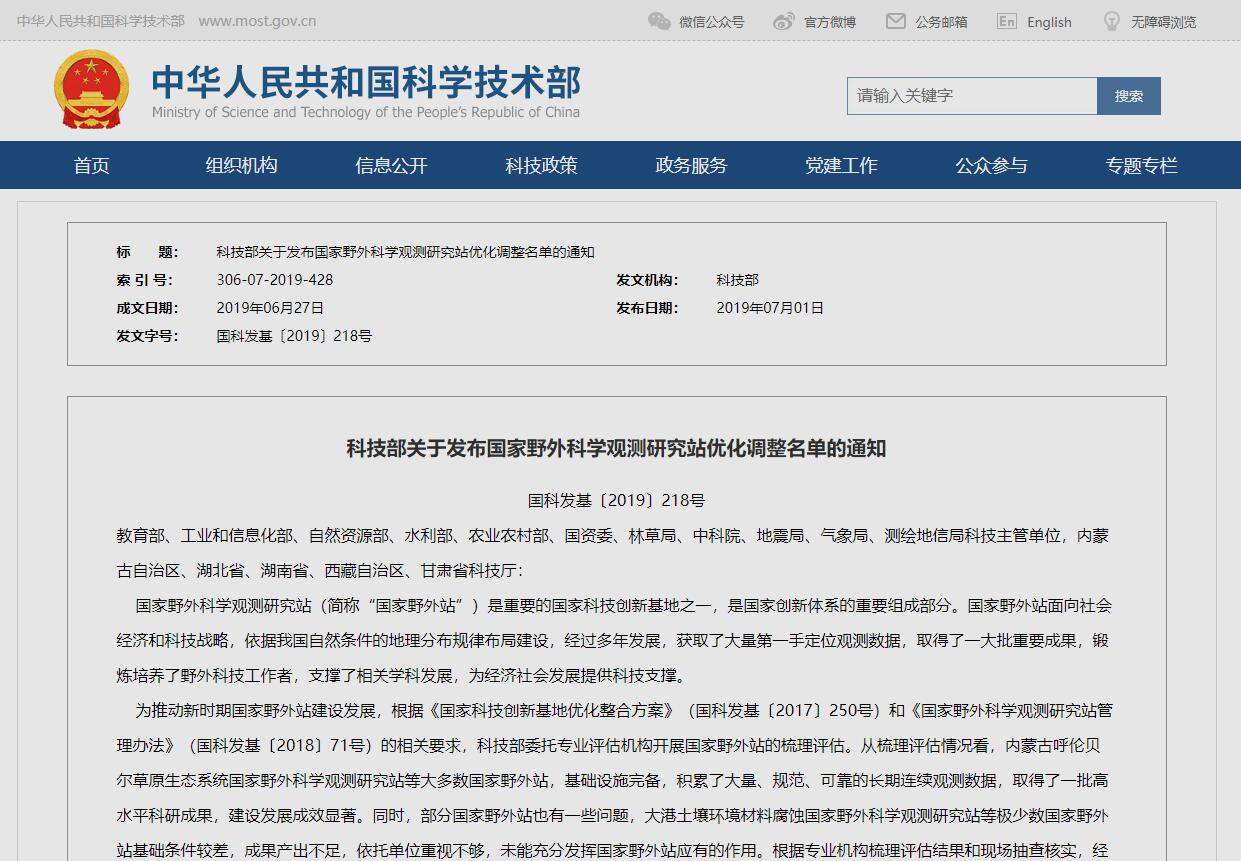Open the 公众参与 section
1241x861 pixels.
click(991, 165)
